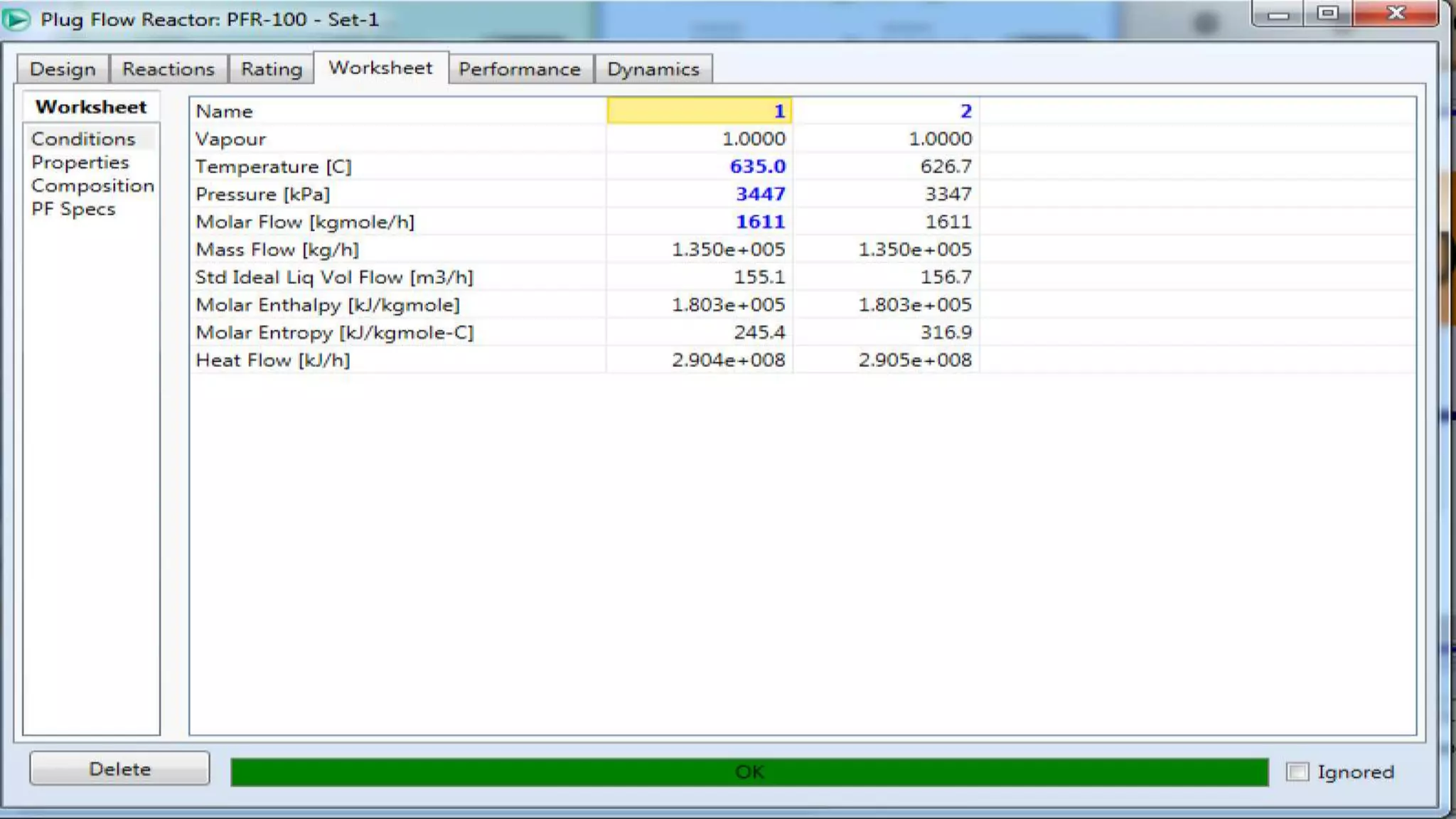Go to the Performance tab
Screen dimensions: 1456x819
tap(520, 69)
